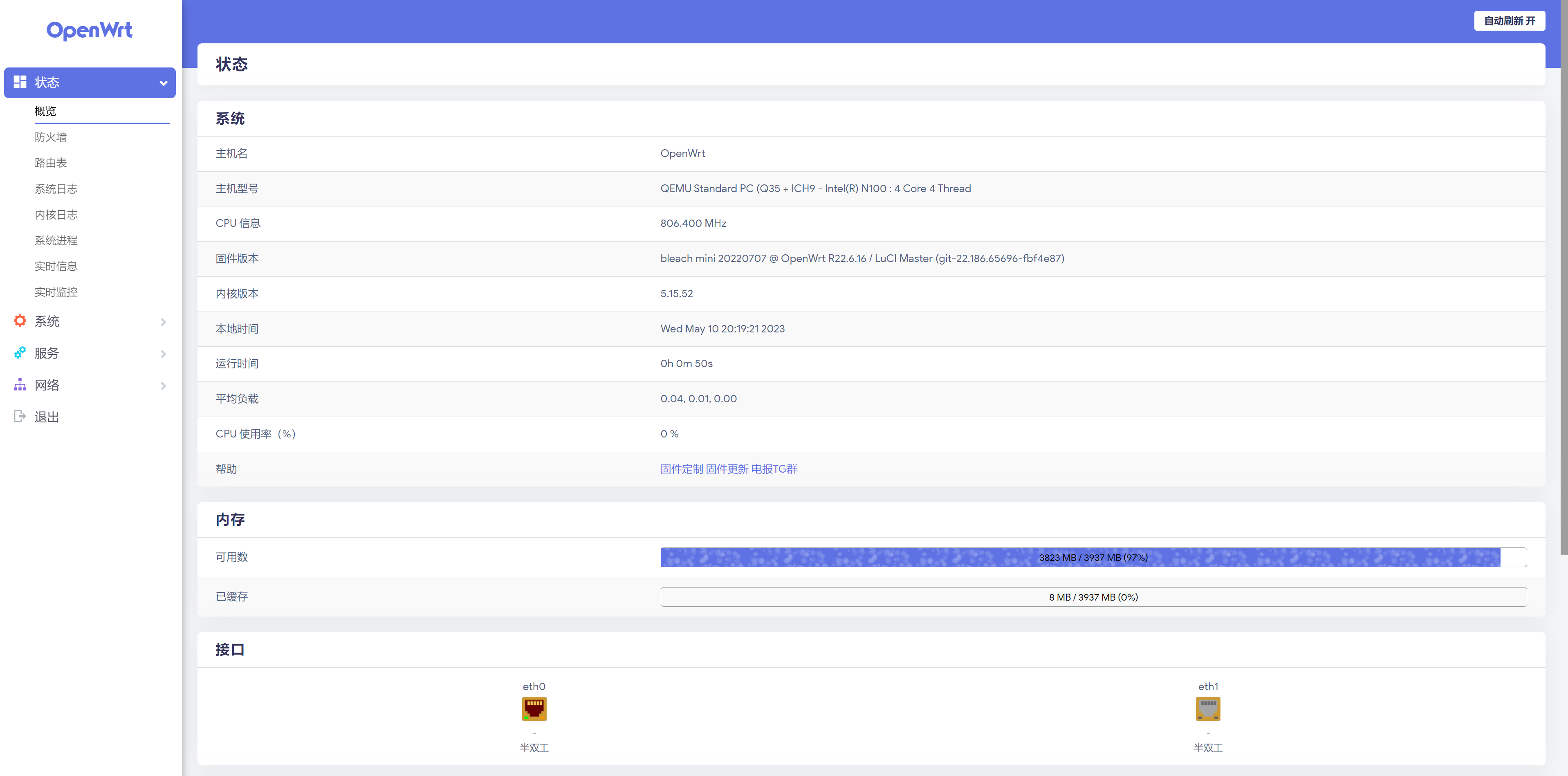The width and height of the screenshot is (1568, 776).
Task: Open the 系统日志 submenu item
Action: [56, 188]
